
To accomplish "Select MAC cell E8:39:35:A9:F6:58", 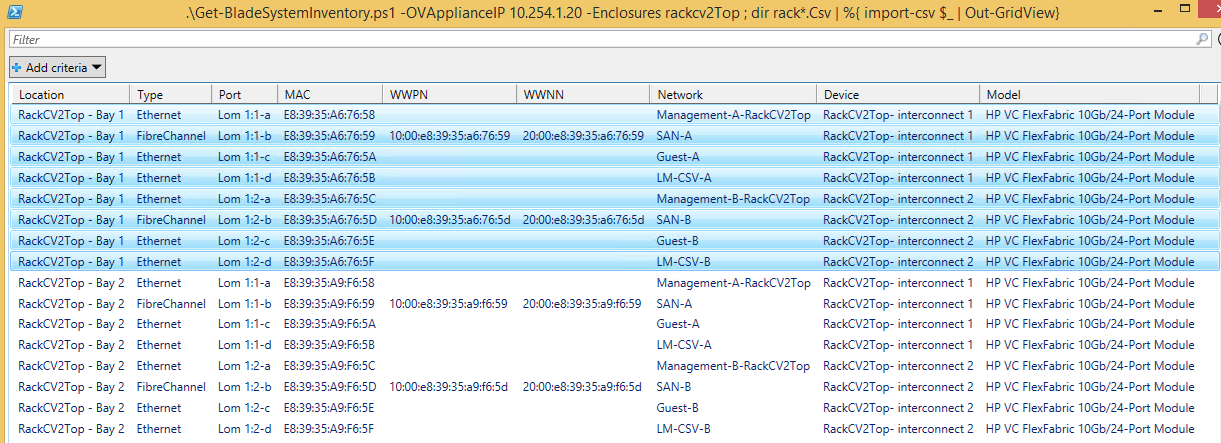I will point(330,283).
